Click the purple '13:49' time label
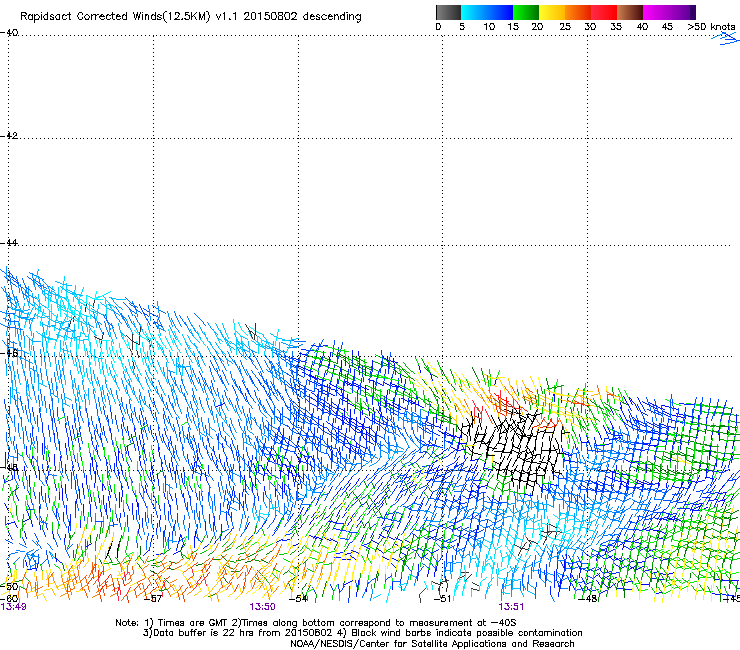Image resolution: width=740 pixels, height=650 pixels. coord(13,607)
